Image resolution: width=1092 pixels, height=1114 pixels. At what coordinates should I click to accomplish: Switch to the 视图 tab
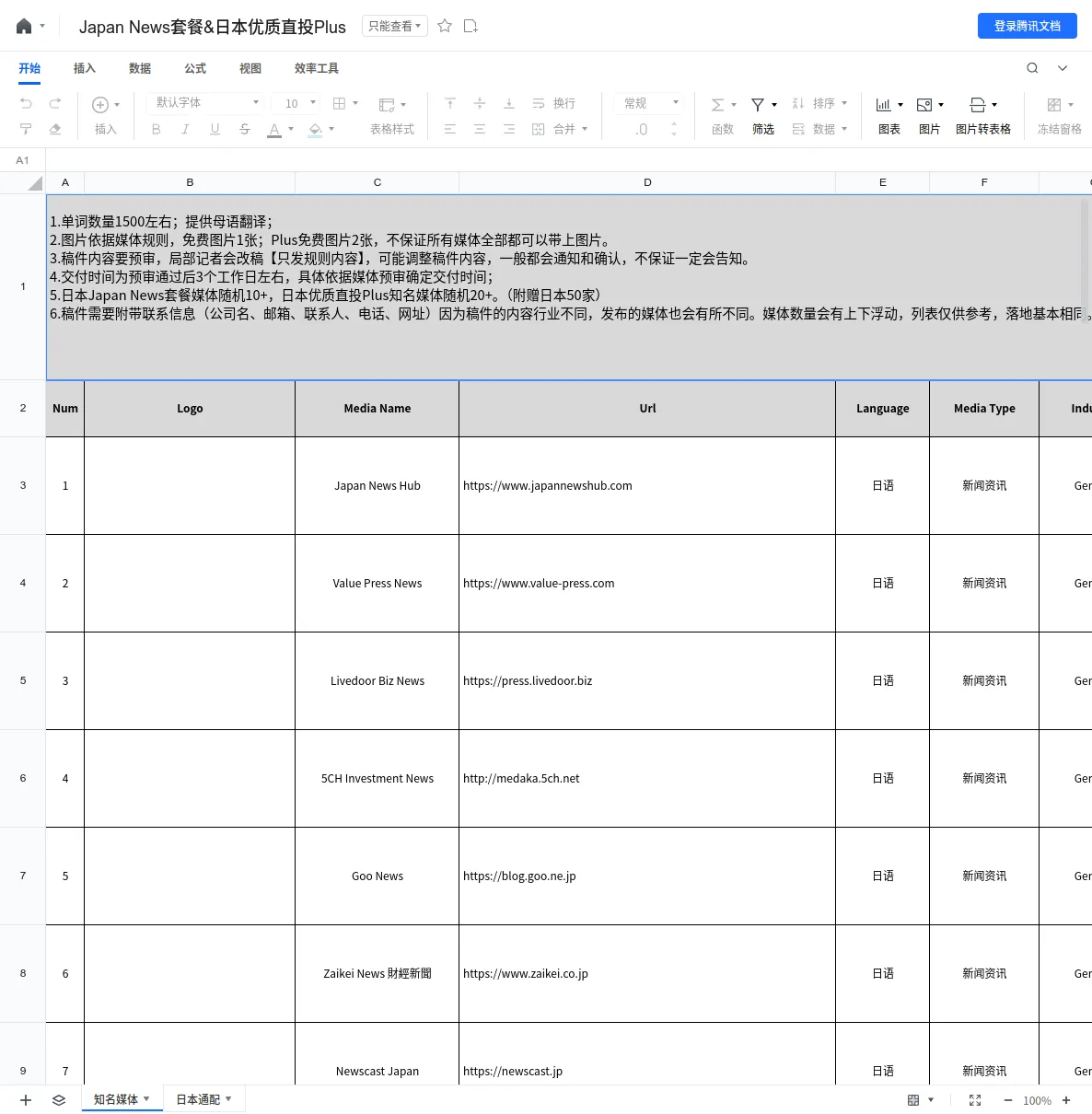[x=250, y=68]
